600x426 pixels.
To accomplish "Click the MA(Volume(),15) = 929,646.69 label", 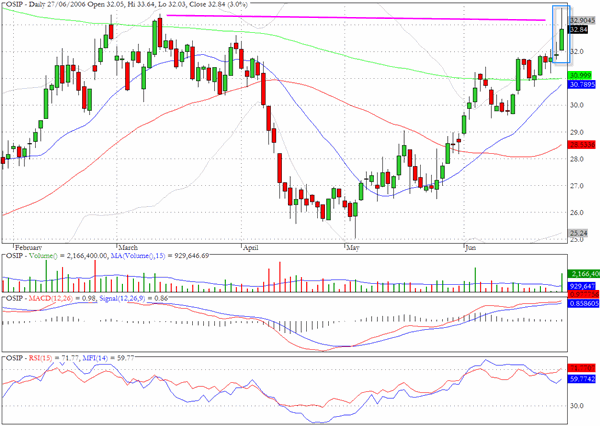I will coord(160,256).
